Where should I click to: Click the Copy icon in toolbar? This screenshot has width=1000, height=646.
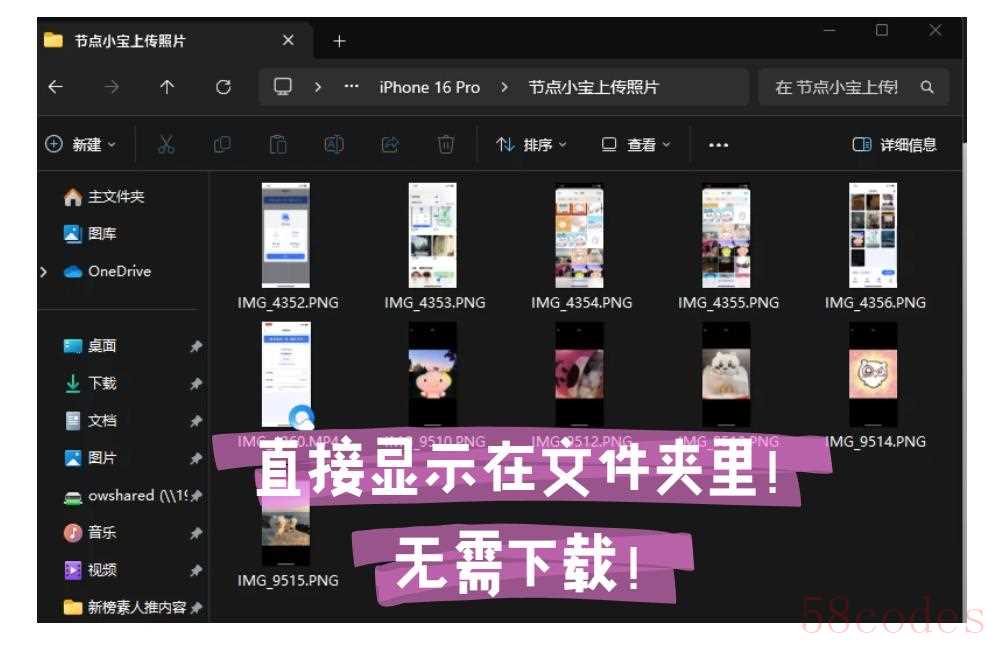pyautogui.click(x=222, y=145)
